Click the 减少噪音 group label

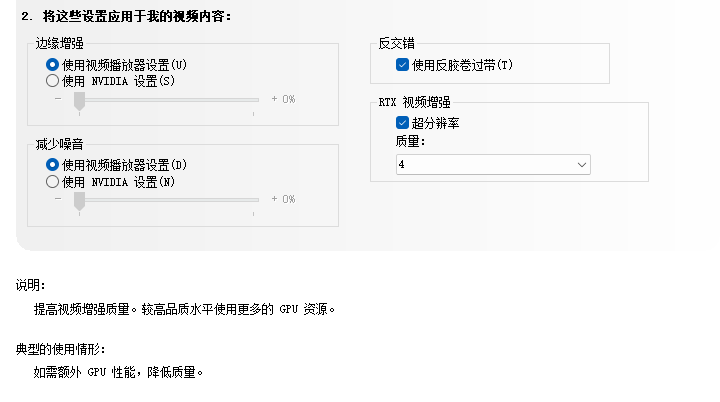[60, 145]
